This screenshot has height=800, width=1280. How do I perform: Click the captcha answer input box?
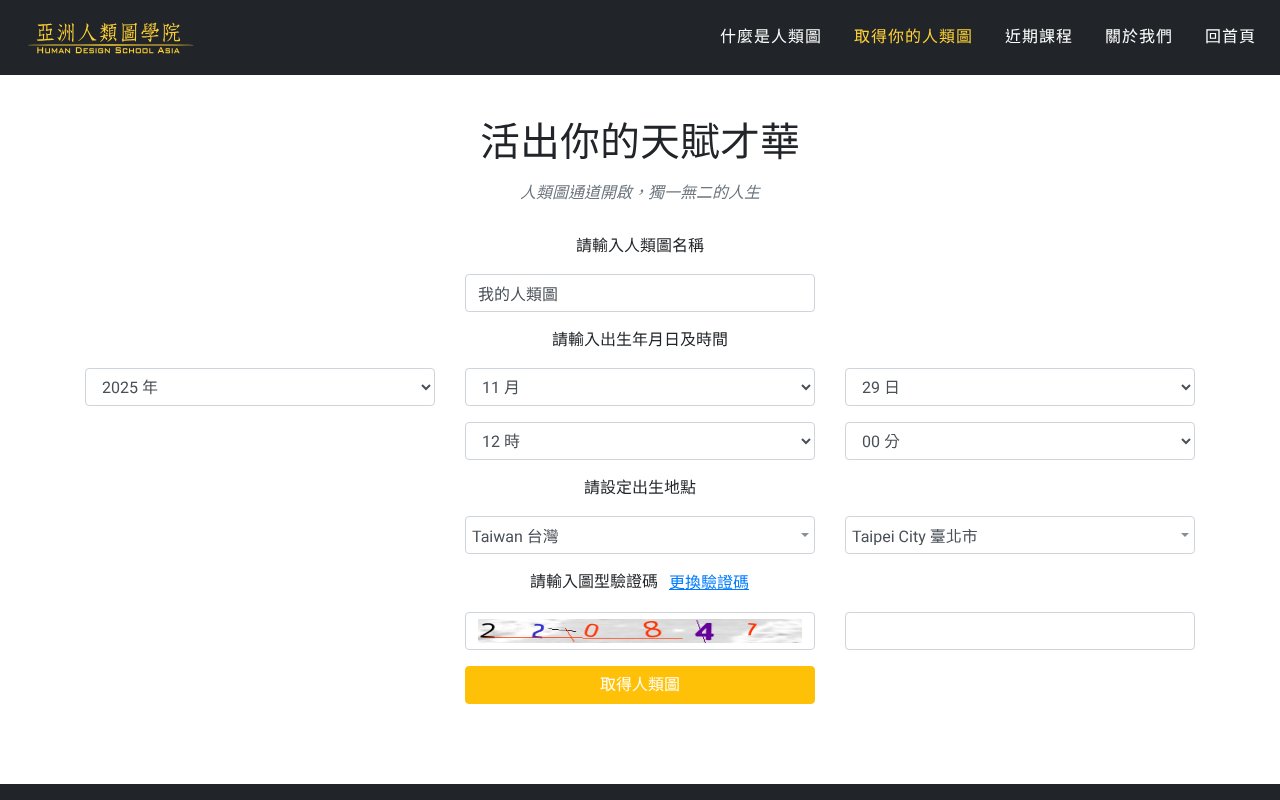point(1020,631)
